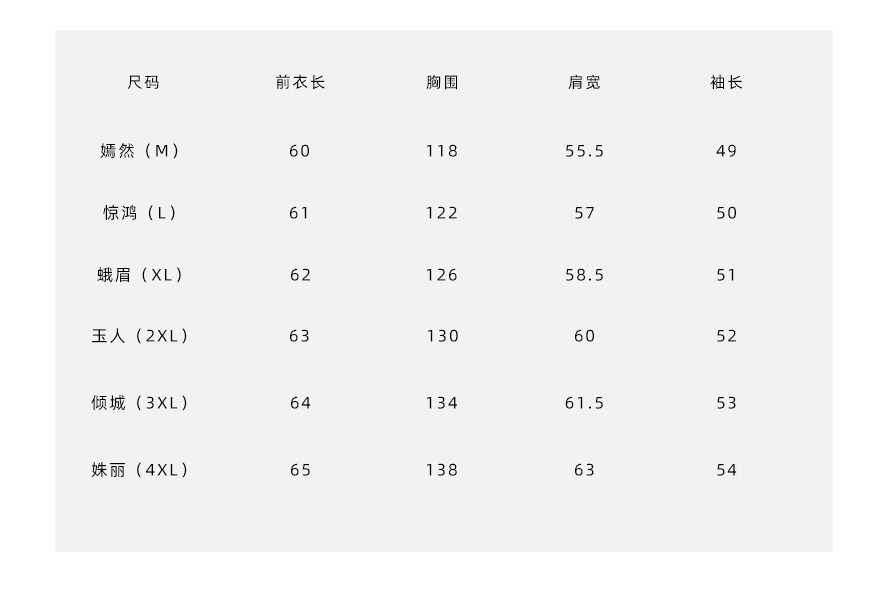888x607 pixels.
Task: Click the 蛾眉（XL）size label
Action: pyautogui.click(x=141, y=275)
